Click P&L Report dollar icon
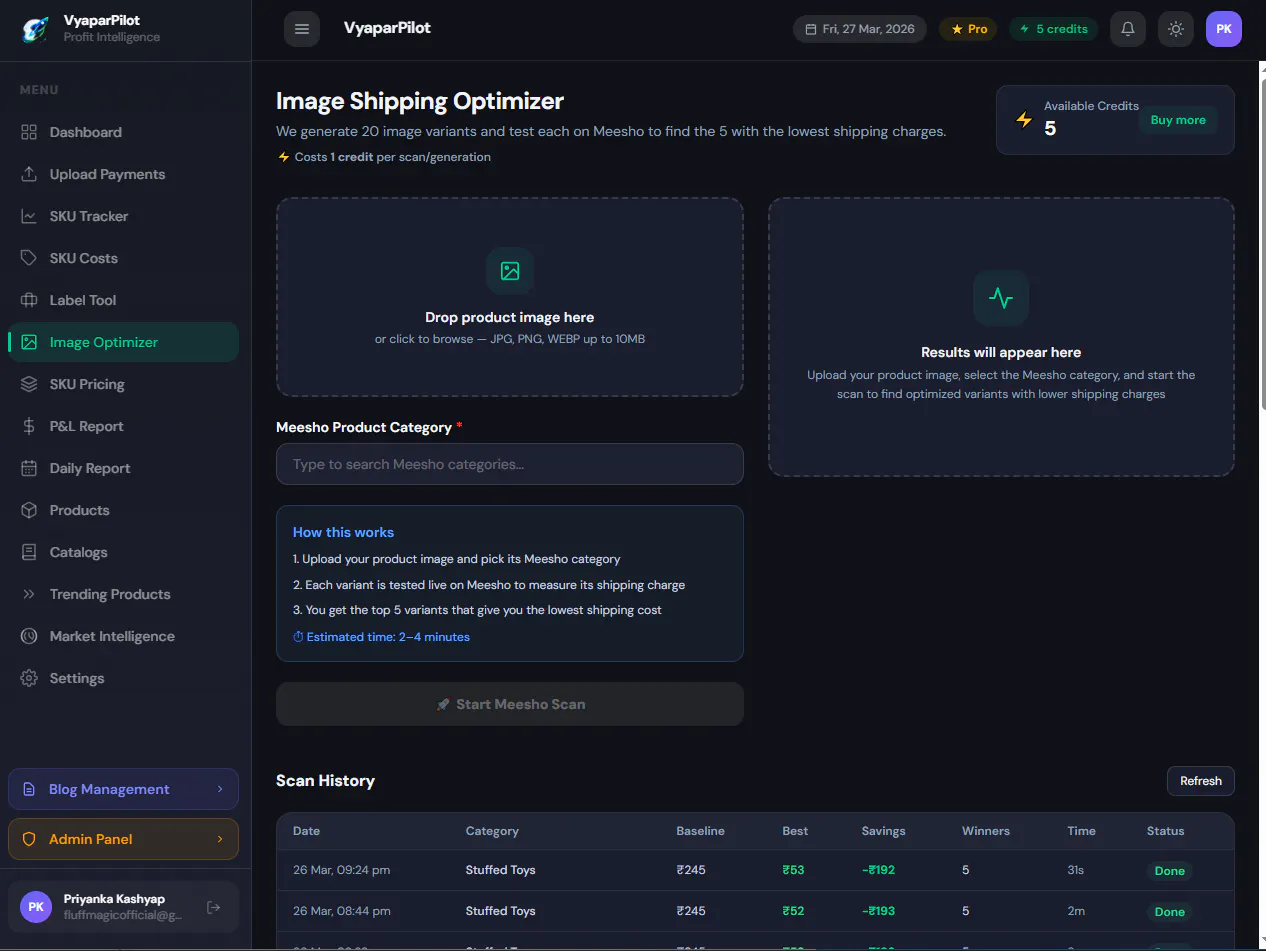This screenshot has width=1266, height=951. [x=29, y=426]
